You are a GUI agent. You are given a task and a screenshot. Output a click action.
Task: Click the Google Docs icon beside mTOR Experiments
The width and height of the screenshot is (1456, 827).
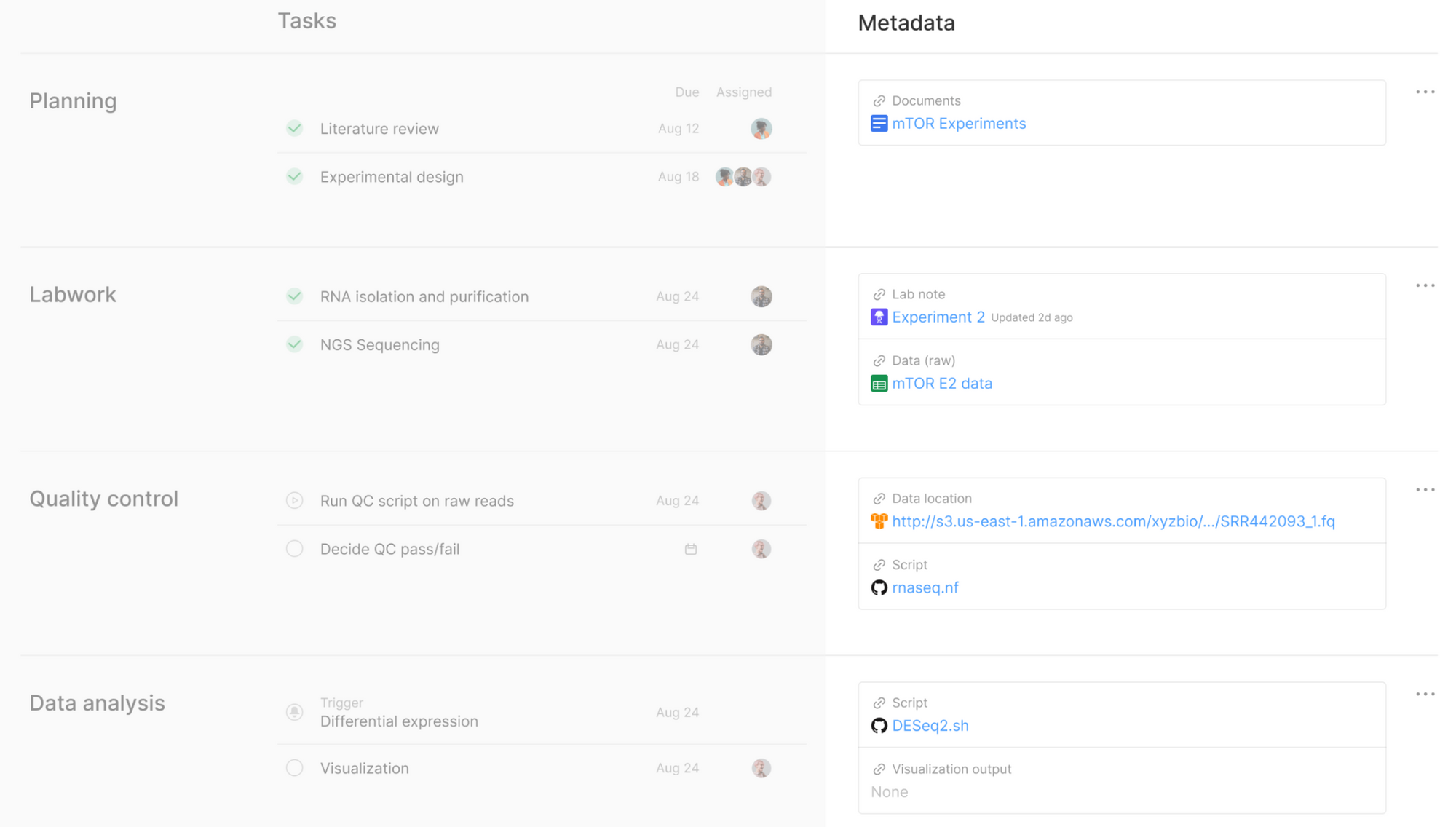click(x=879, y=124)
